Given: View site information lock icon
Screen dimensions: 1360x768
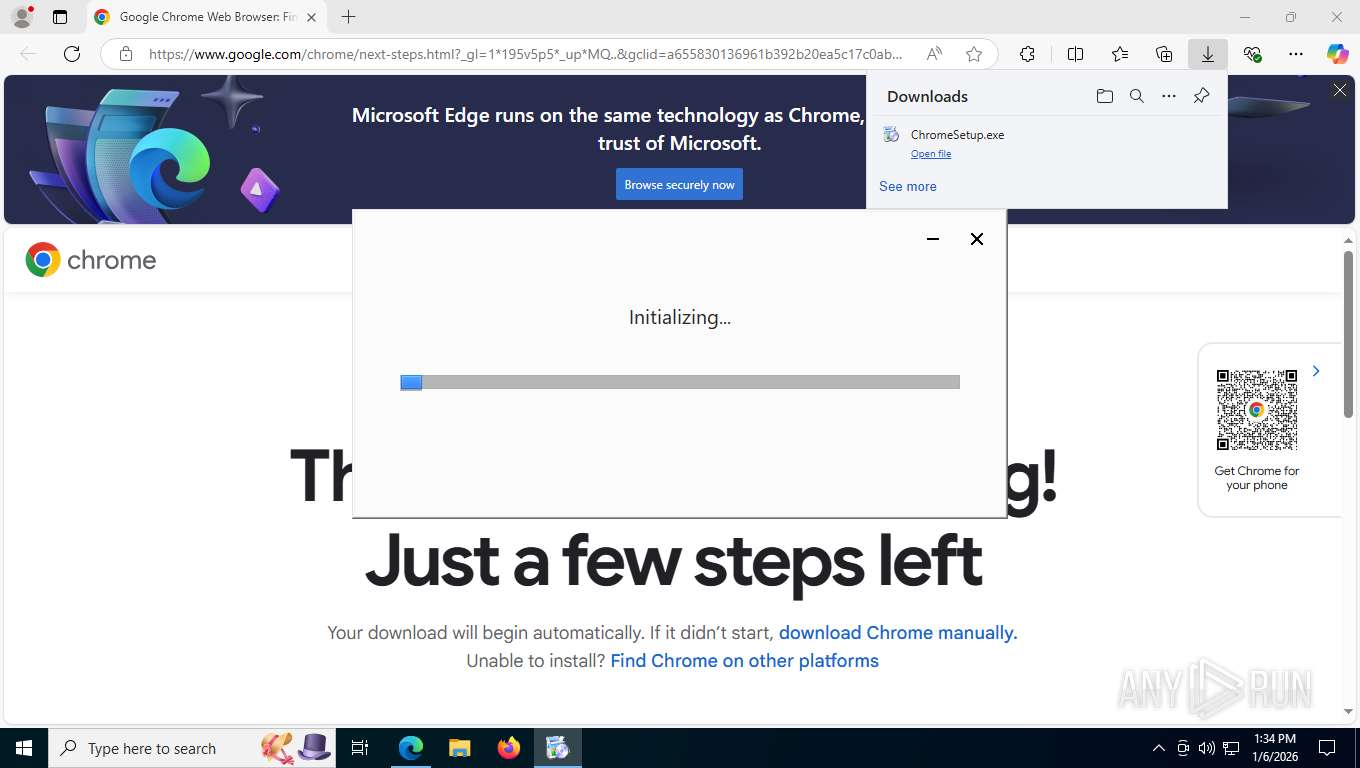Looking at the screenshot, I should click(x=125, y=54).
